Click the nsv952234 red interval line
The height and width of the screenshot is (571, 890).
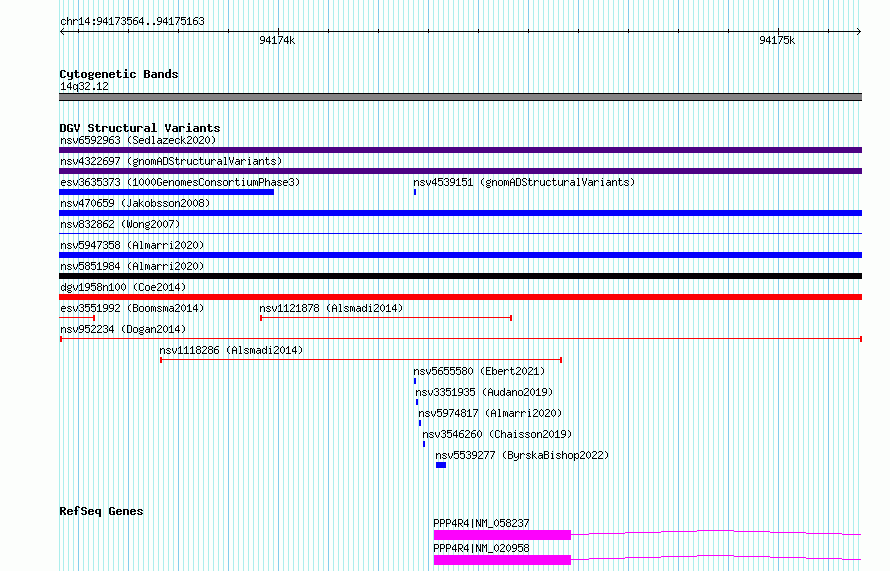[460, 339]
